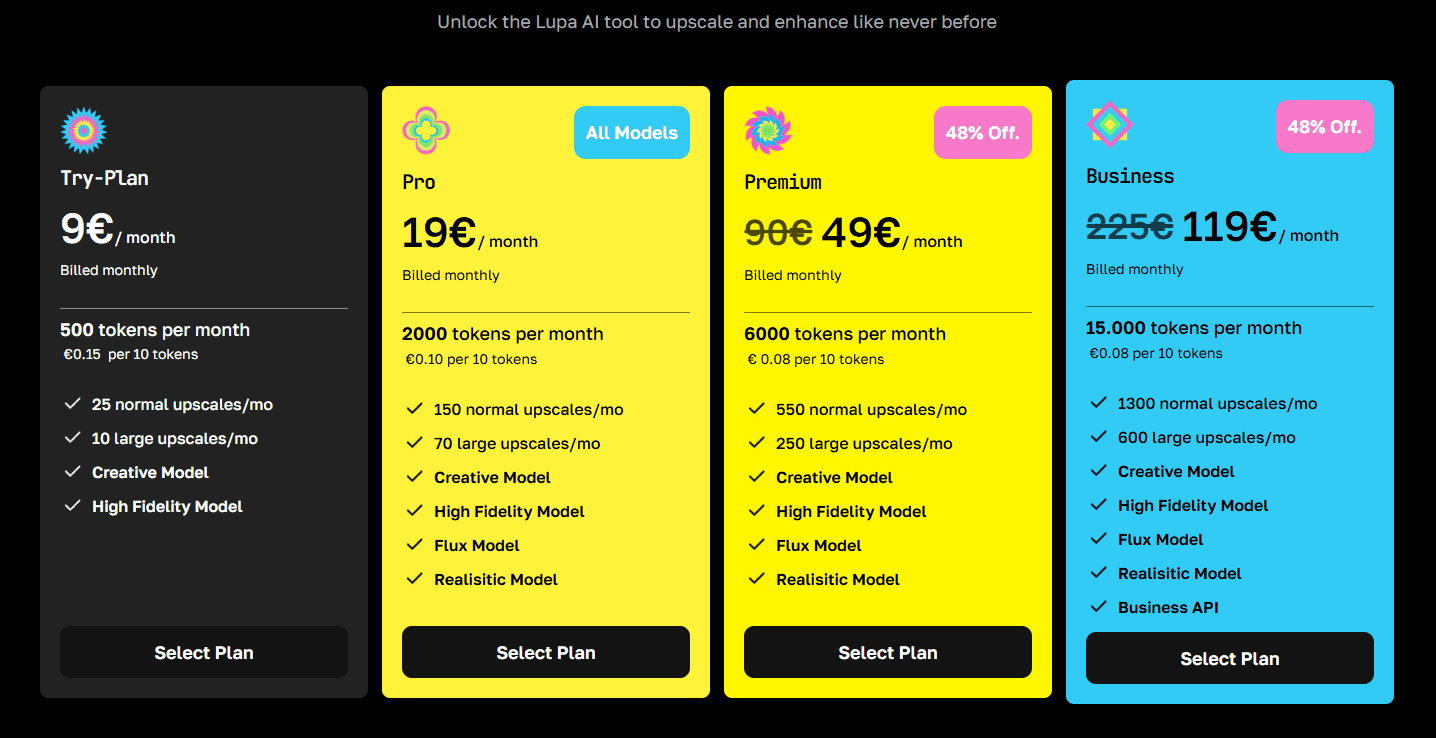
Task: Click the Try-Plan sunburst logo icon
Action: tap(84, 131)
